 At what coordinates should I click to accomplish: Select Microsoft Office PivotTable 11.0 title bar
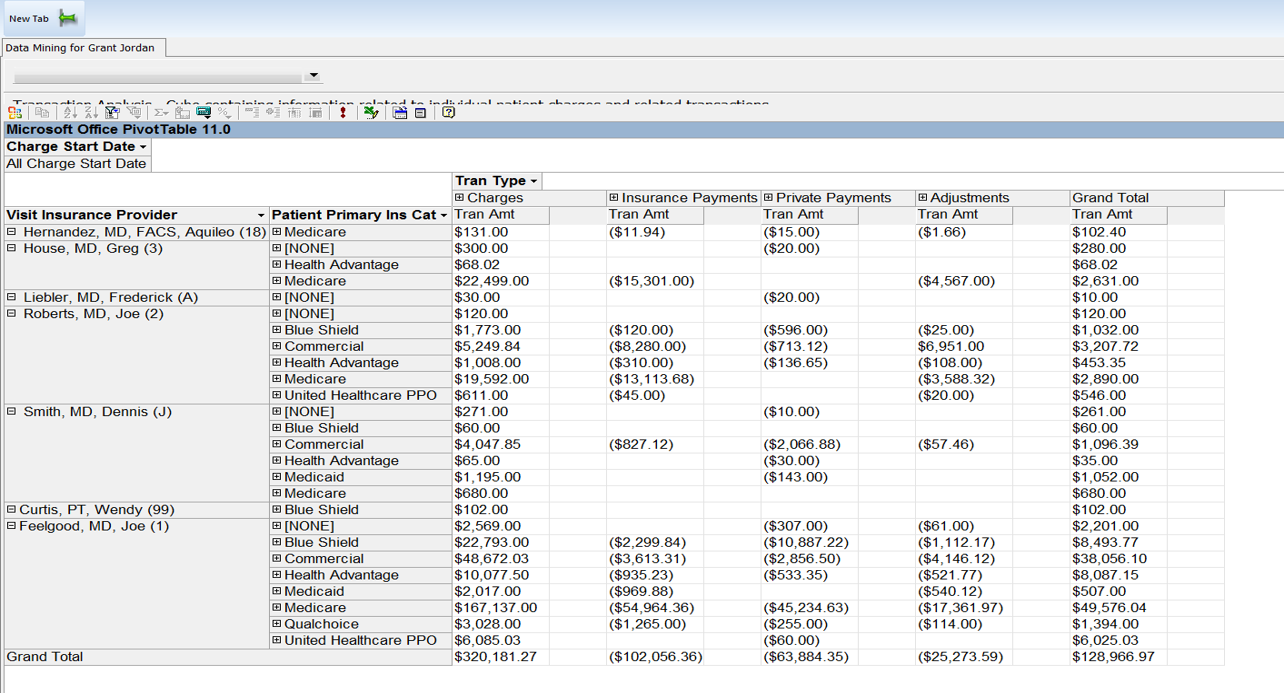[642, 130]
